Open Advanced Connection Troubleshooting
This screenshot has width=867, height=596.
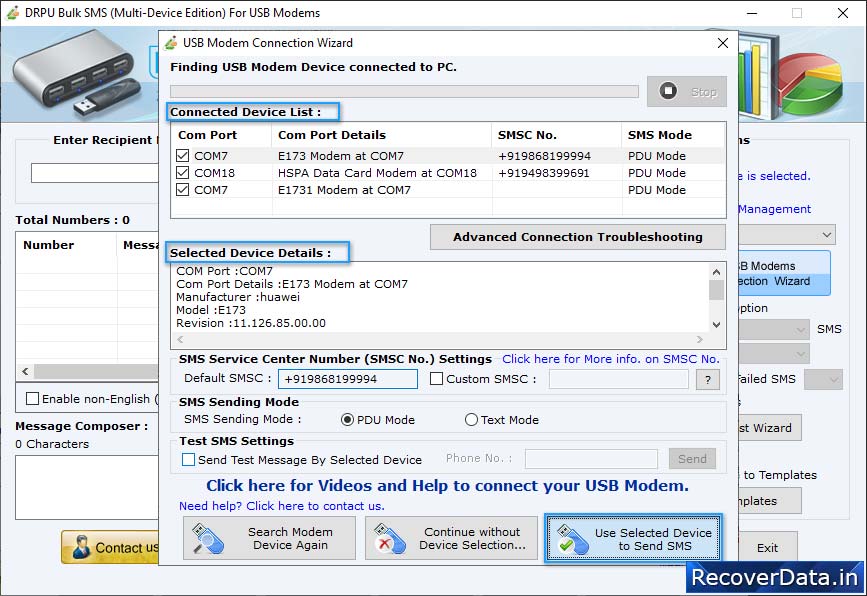(578, 237)
